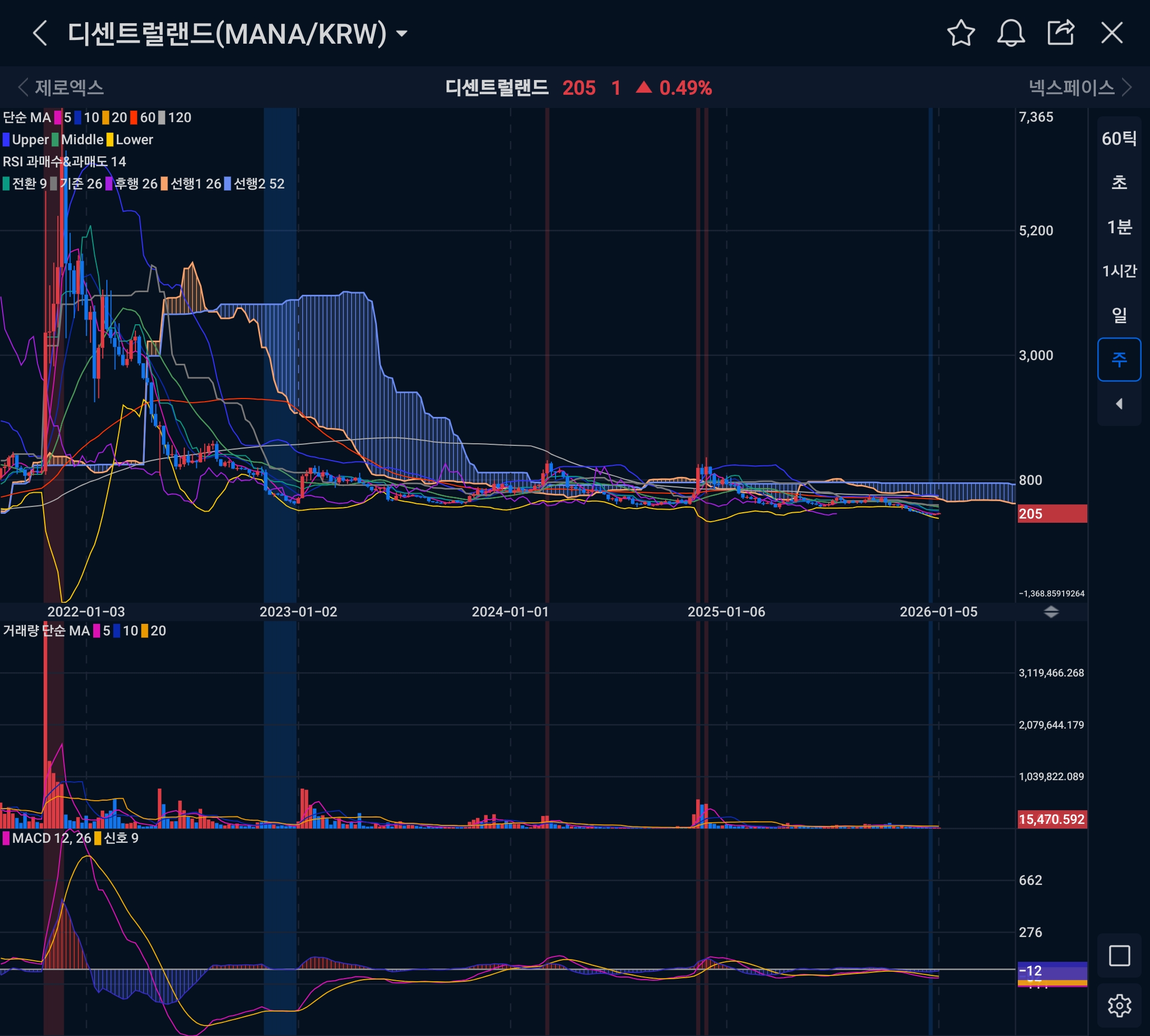
Task: Go to previous coin 제로엑스
Action: tap(62, 88)
